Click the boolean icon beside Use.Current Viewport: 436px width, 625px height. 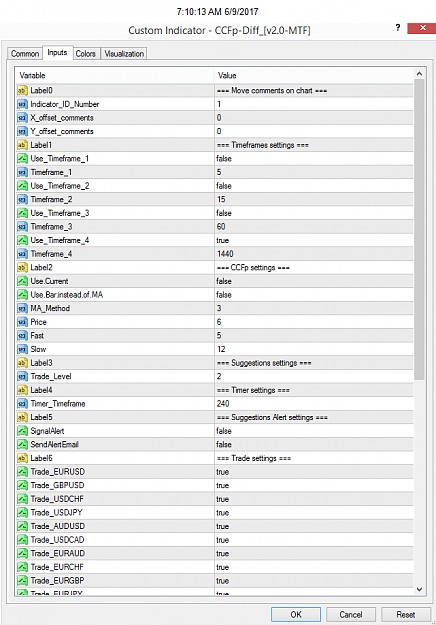pyautogui.click(x=22, y=281)
